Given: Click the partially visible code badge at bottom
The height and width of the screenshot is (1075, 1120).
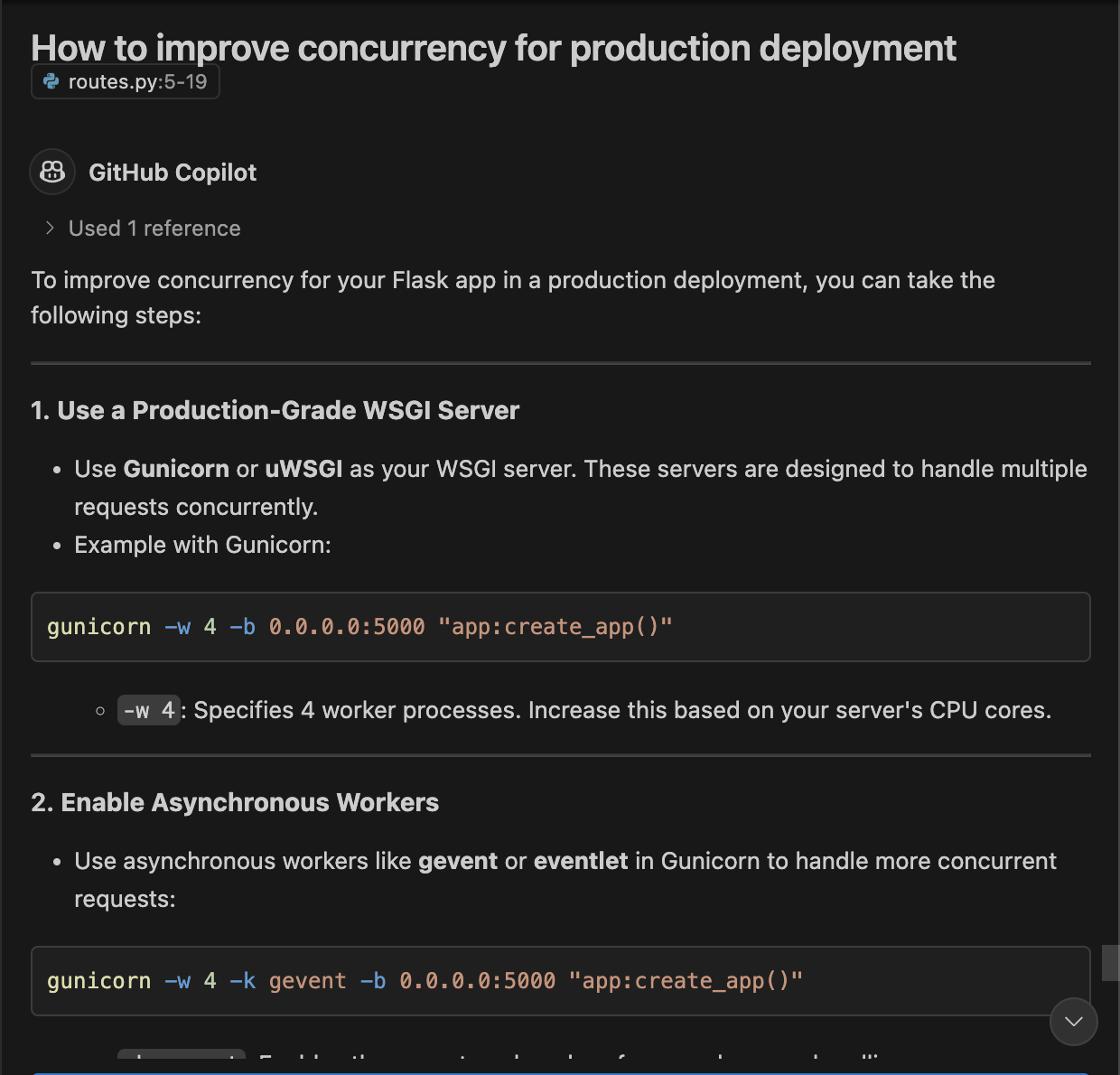Looking at the screenshot, I should pos(180,1055).
